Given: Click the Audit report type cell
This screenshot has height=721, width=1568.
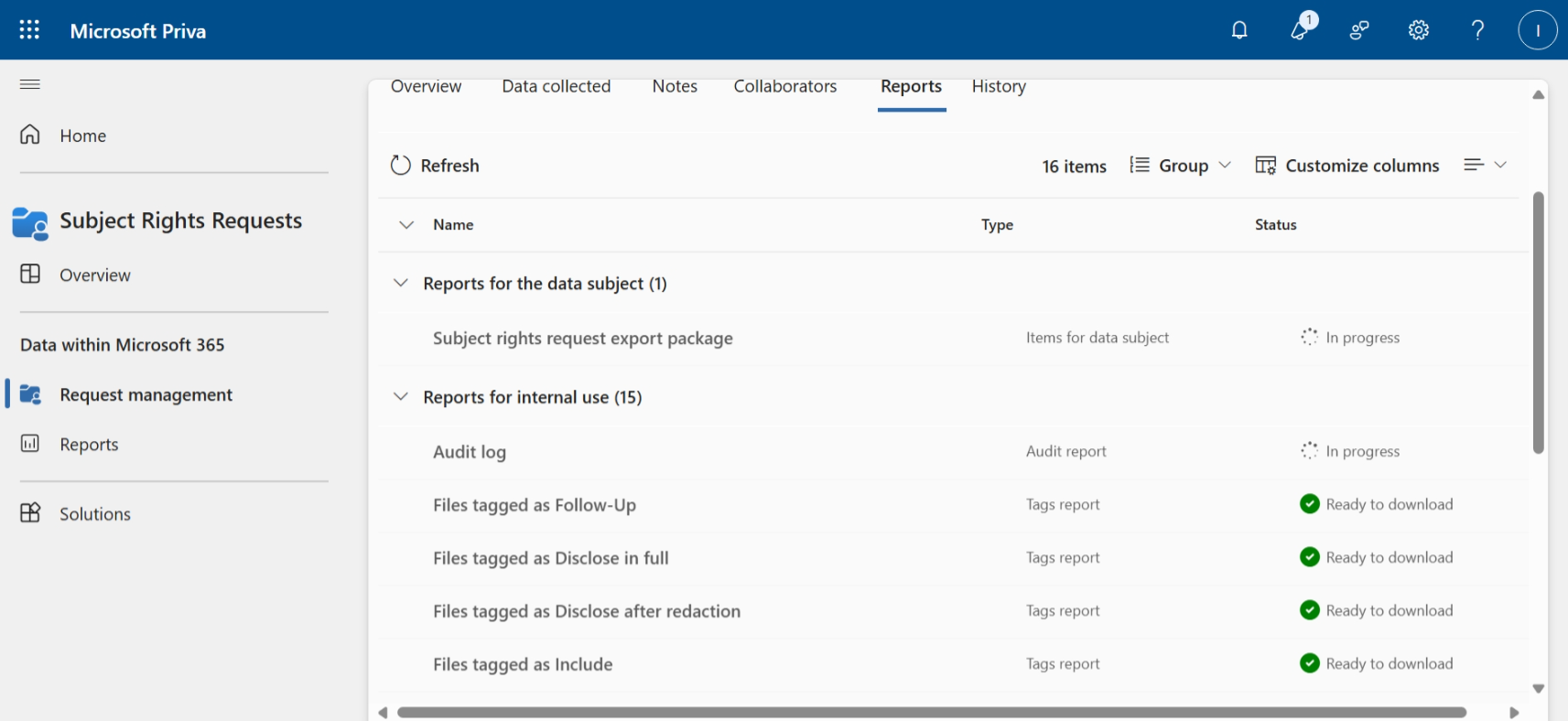Looking at the screenshot, I should 1066,451.
